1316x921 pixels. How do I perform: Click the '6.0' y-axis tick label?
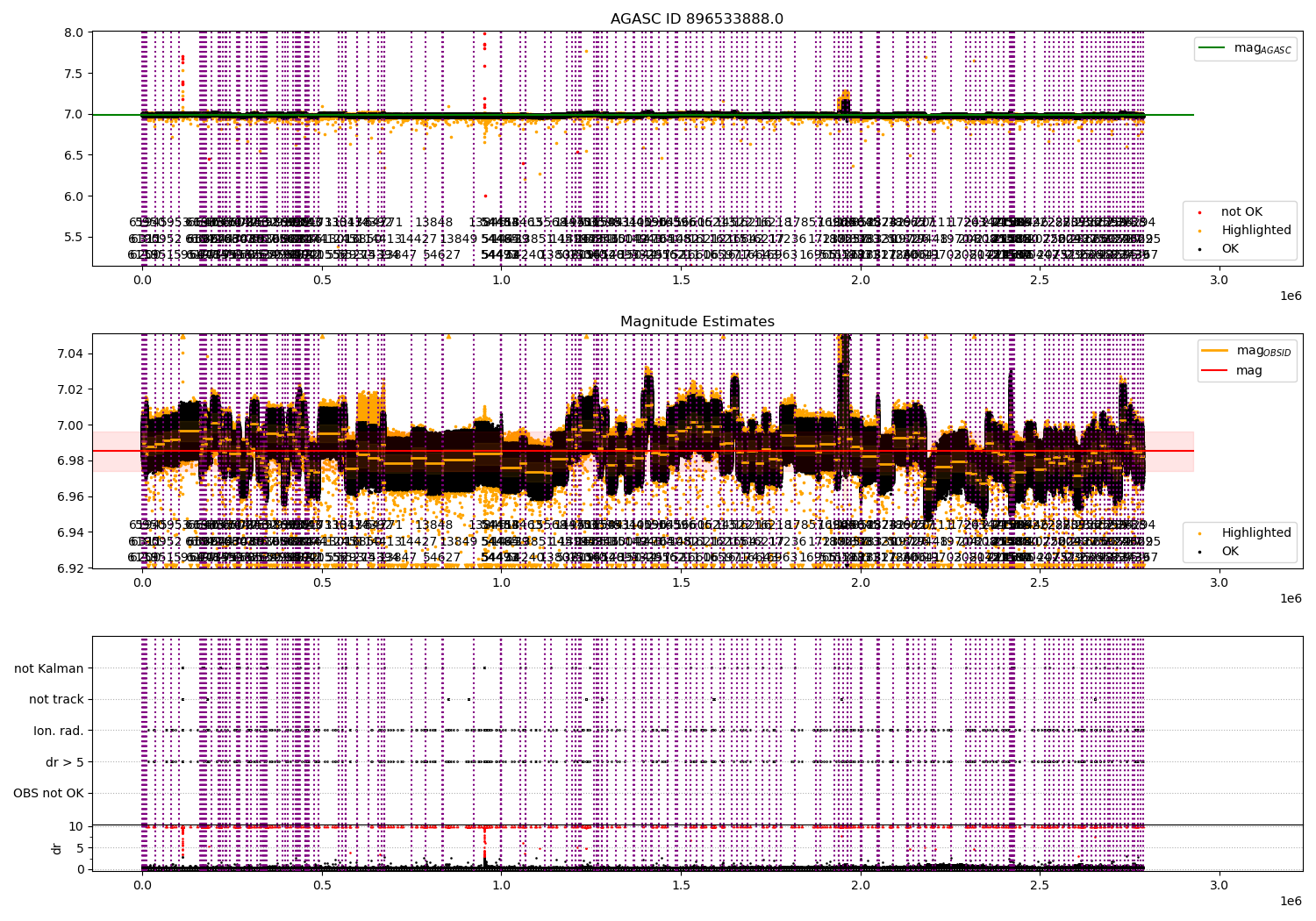pyautogui.click(x=75, y=196)
